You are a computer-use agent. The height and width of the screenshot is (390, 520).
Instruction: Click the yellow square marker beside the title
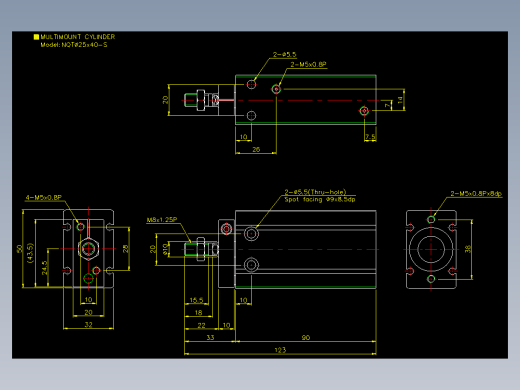(x=36, y=37)
